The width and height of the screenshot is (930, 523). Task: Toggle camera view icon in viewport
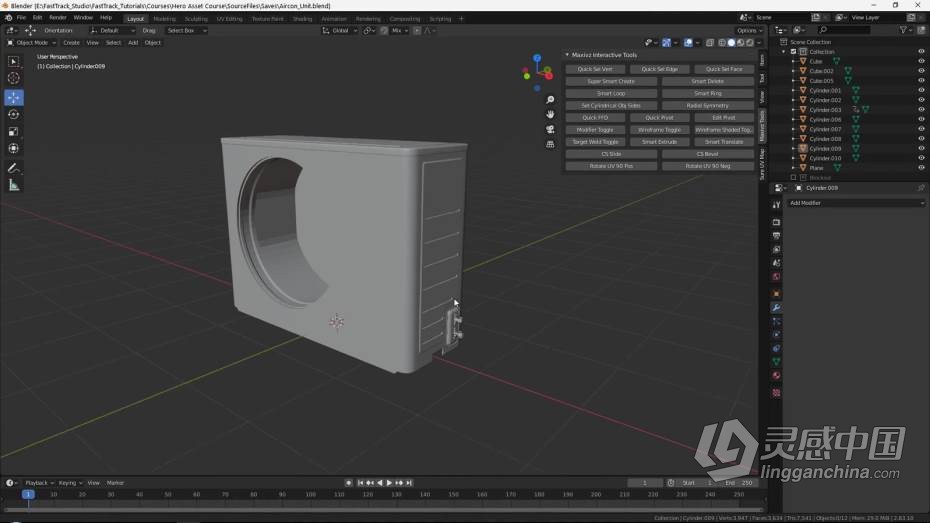click(x=550, y=129)
